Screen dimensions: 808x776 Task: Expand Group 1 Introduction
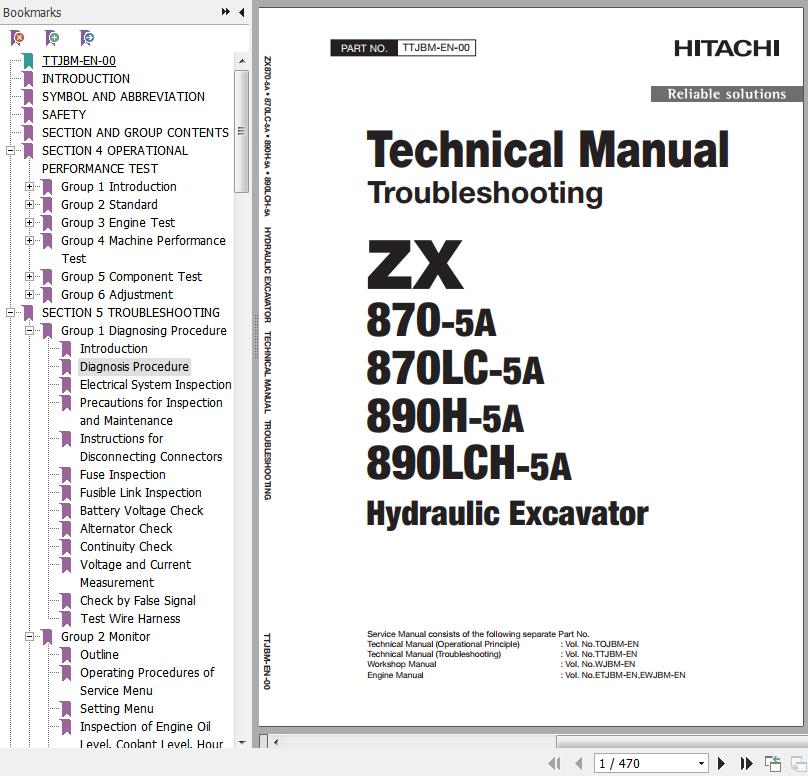(29, 187)
